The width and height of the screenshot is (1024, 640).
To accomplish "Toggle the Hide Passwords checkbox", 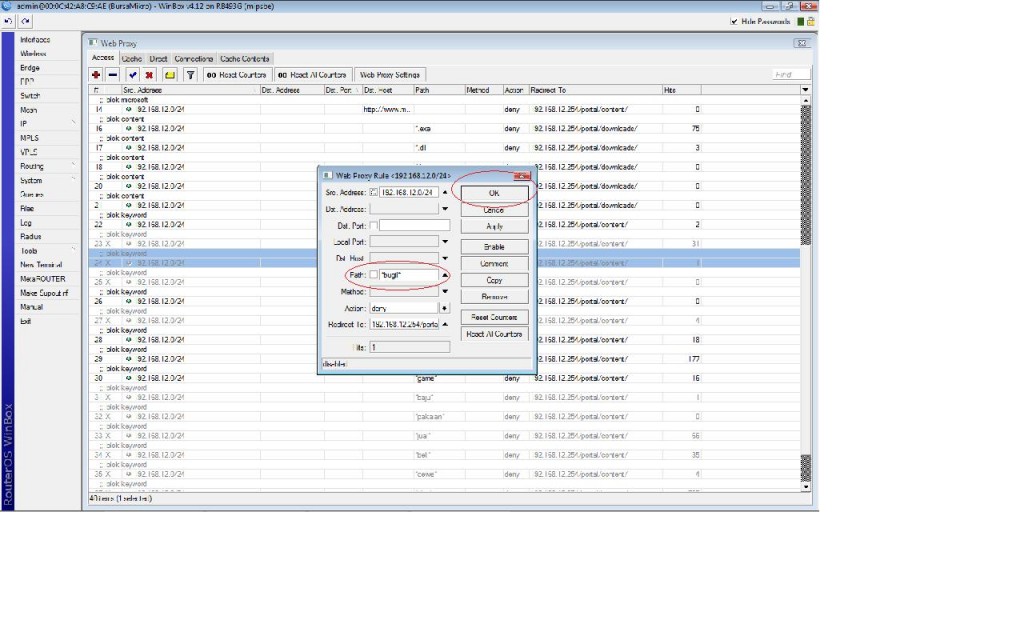I will [x=734, y=21].
